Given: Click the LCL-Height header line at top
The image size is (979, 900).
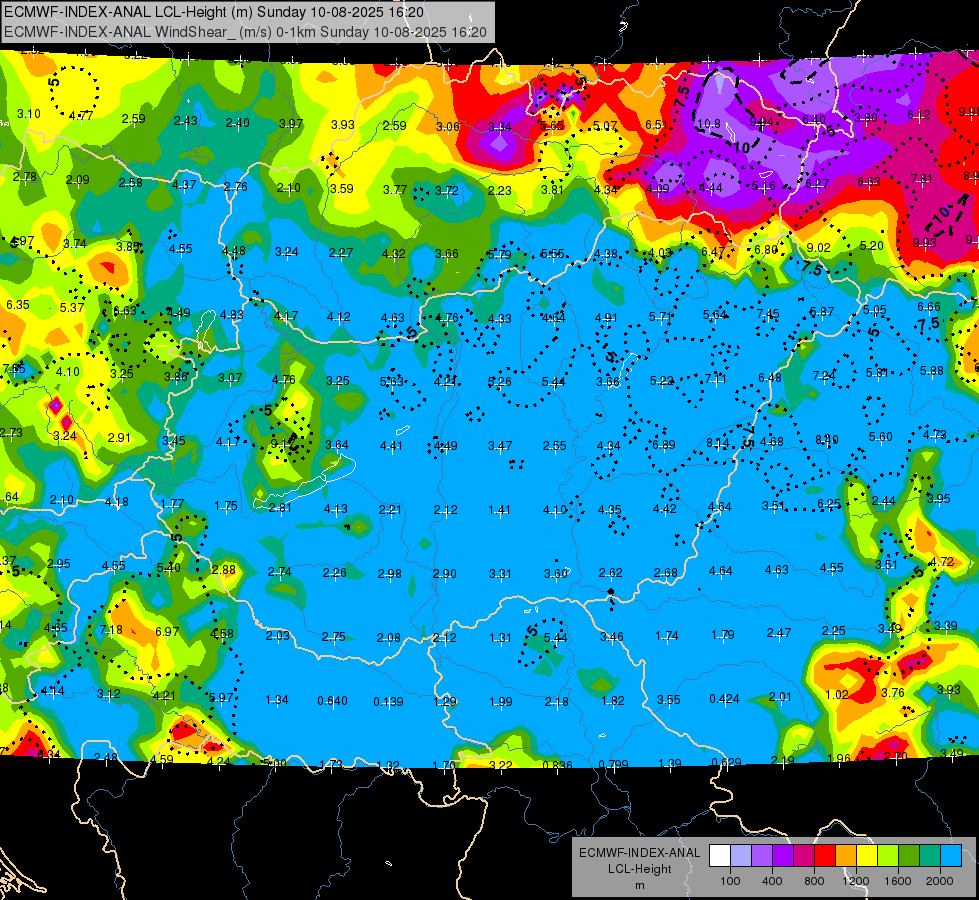Looking at the screenshot, I should 214,12.
